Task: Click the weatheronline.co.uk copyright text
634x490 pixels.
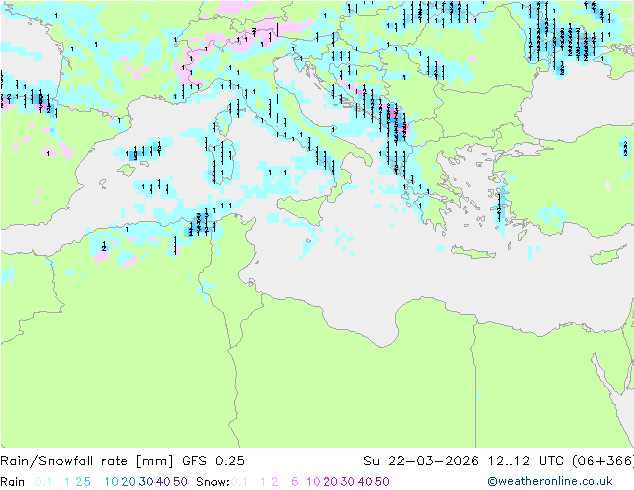Action: [x=550, y=481]
